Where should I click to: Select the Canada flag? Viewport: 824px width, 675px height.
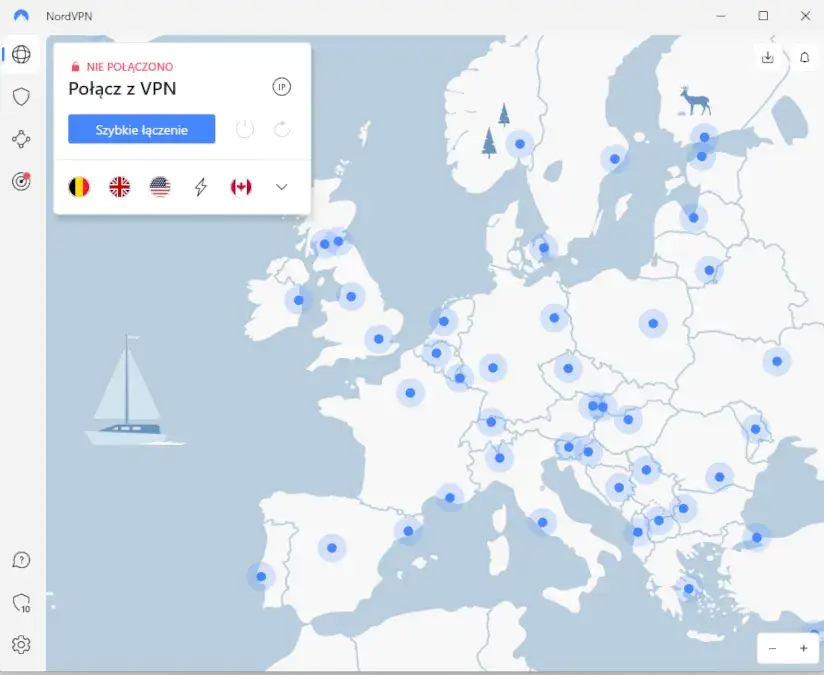tap(240, 186)
